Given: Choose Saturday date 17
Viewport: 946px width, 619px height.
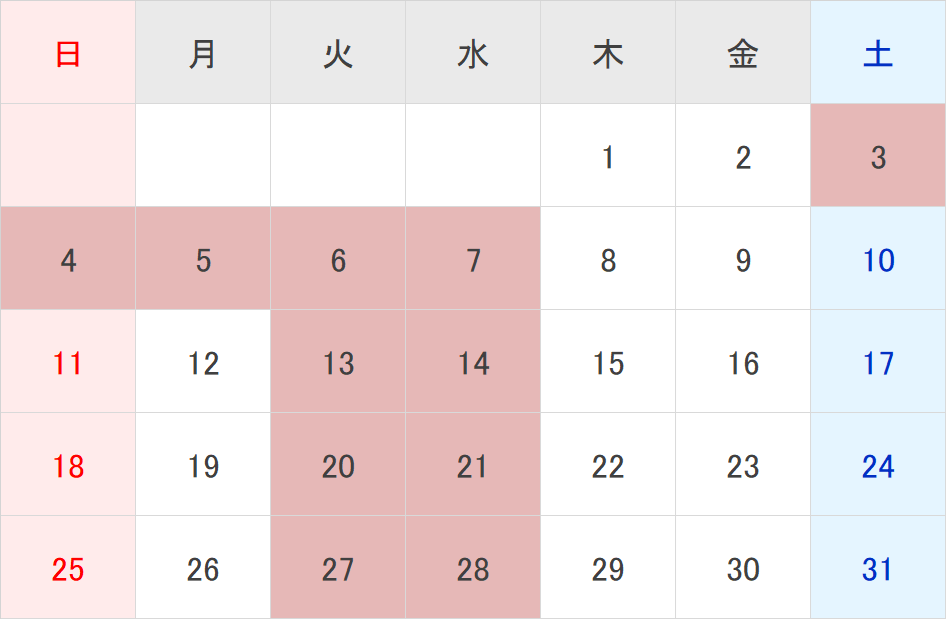Looking at the screenshot, I should [x=878, y=362].
